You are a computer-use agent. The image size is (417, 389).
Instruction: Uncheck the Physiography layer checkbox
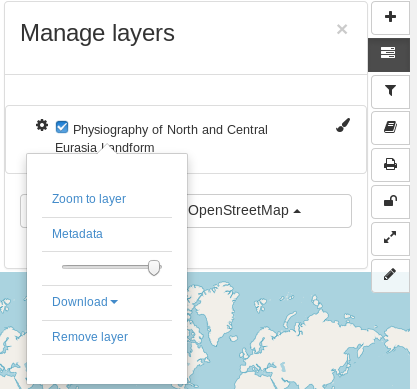(62, 127)
